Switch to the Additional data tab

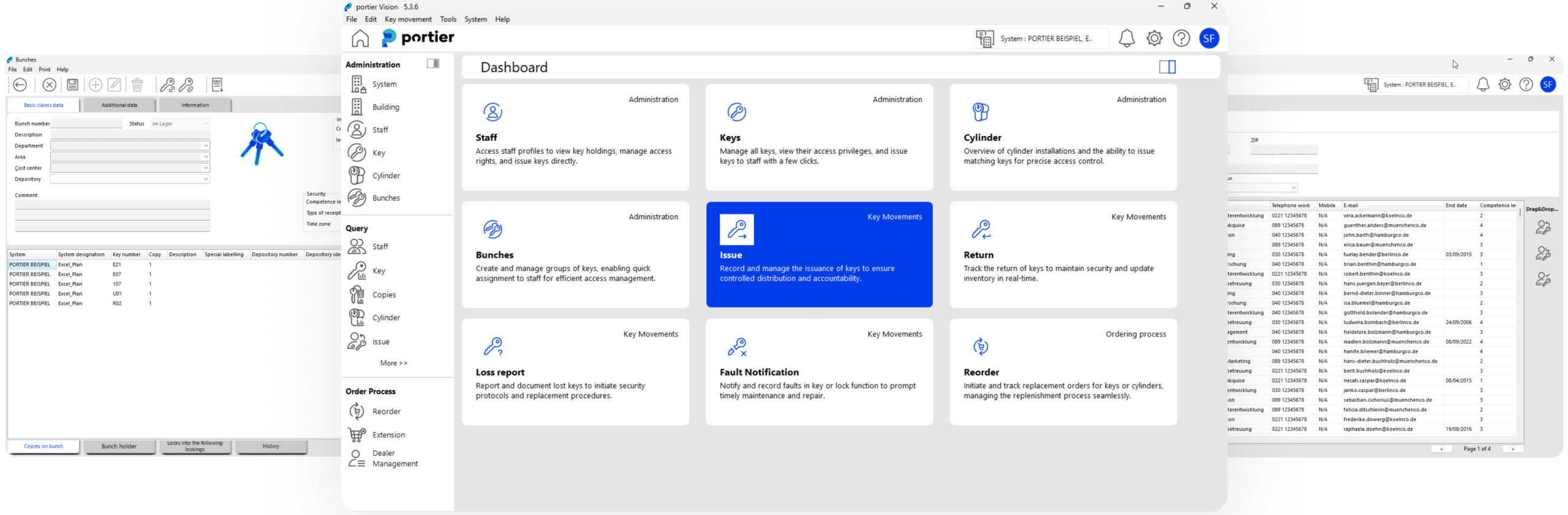pyautogui.click(x=119, y=105)
